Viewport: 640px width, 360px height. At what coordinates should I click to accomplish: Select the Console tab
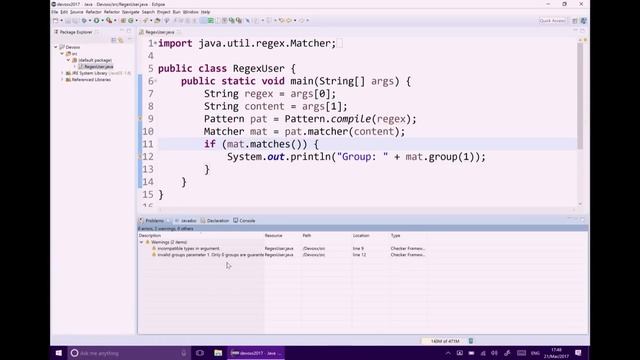(244, 220)
